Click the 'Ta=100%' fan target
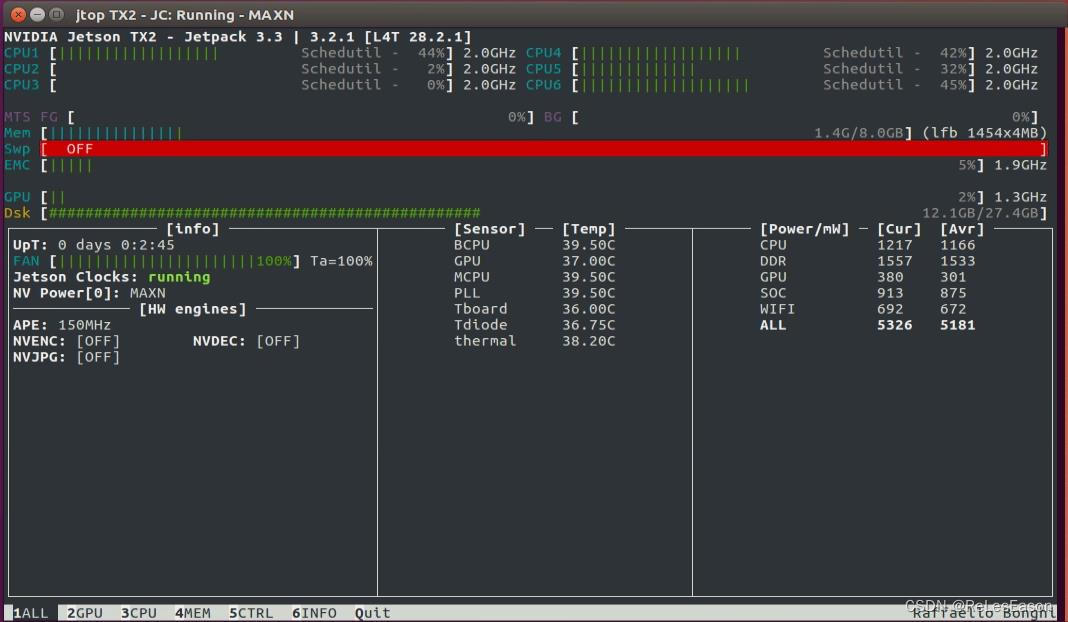This screenshot has height=622, width=1068. coord(341,261)
